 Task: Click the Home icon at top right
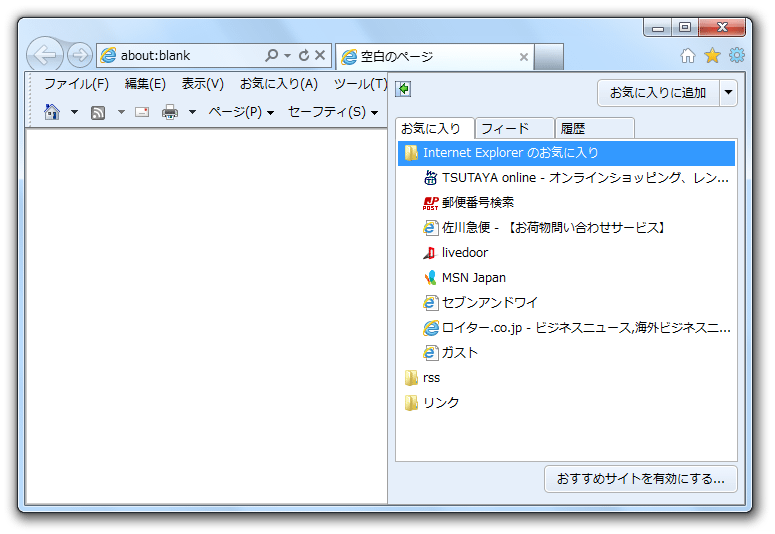tap(688, 55)
